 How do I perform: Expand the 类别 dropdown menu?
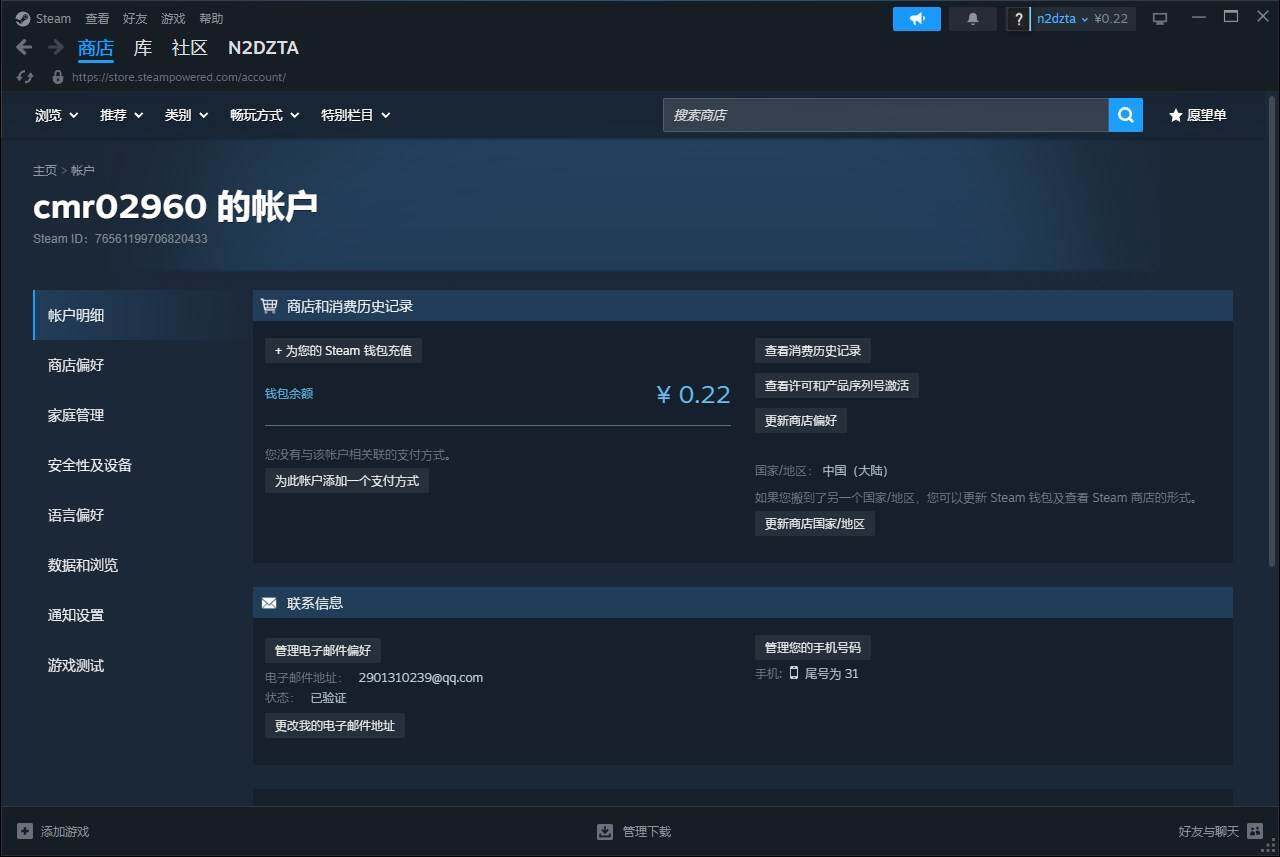click(187, 115)
